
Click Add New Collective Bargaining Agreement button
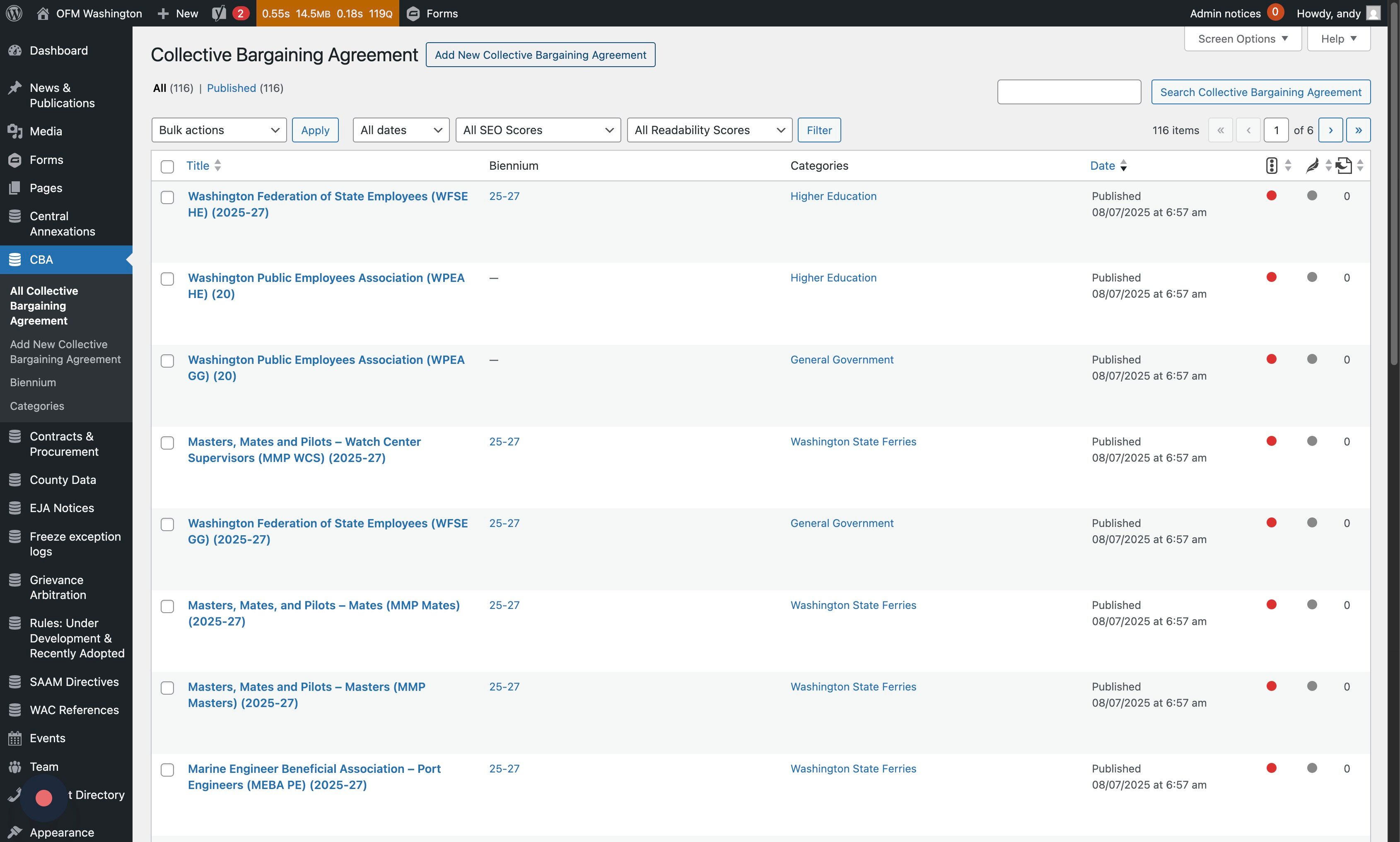[x=540, y=55]
